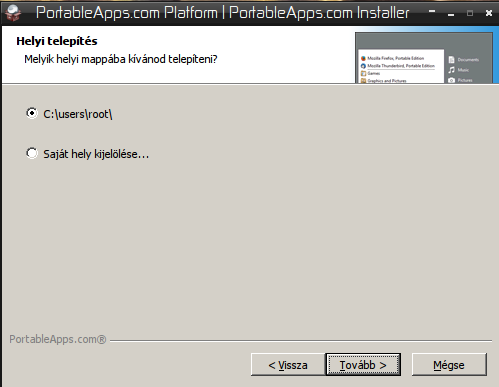The image size is (499, 387).
Task: Click the PortableApps platform preview image
Action: tap(424, 57)
